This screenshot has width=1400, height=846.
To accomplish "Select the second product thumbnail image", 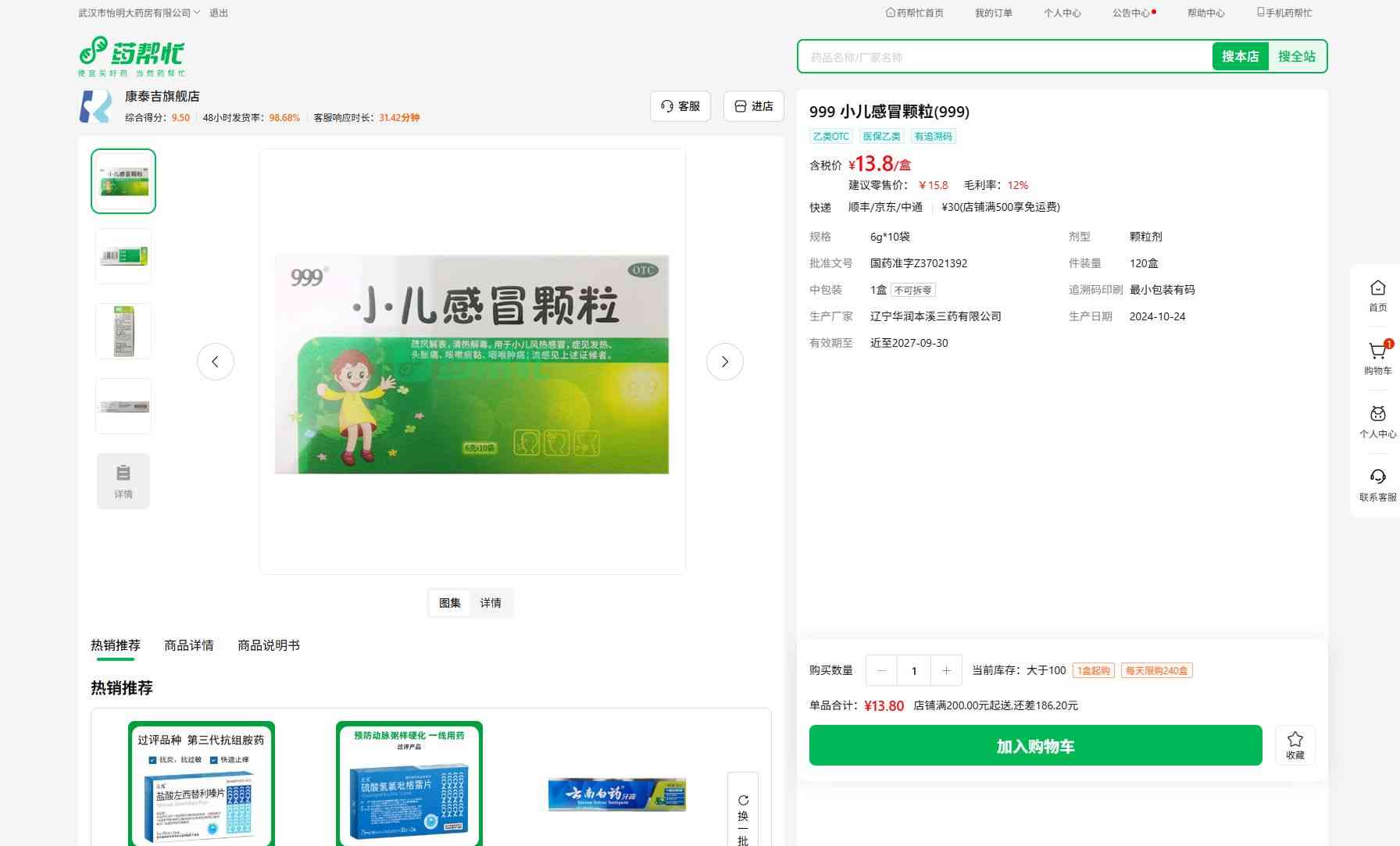I will (x=123, y=256).
